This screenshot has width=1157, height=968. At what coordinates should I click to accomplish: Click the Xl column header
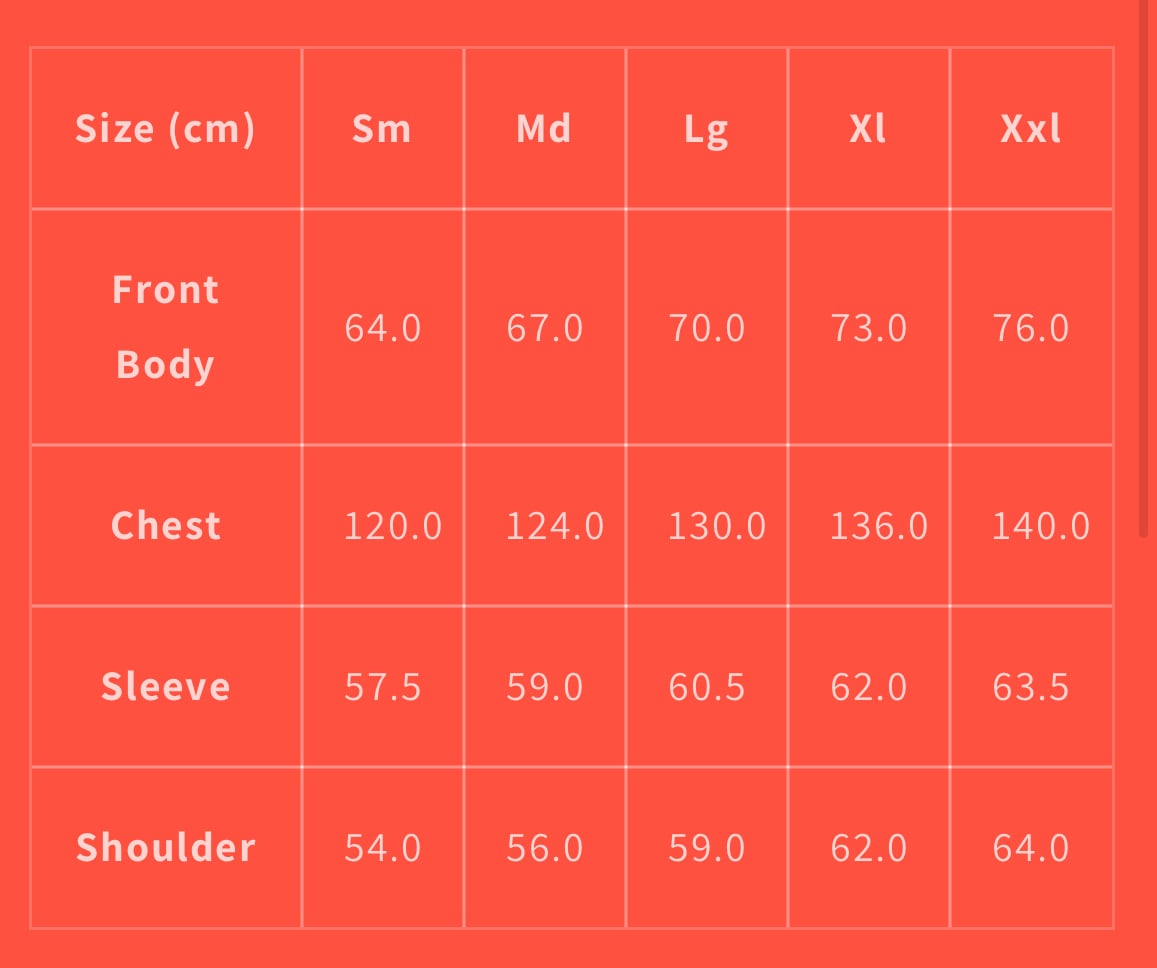point(868,129)
